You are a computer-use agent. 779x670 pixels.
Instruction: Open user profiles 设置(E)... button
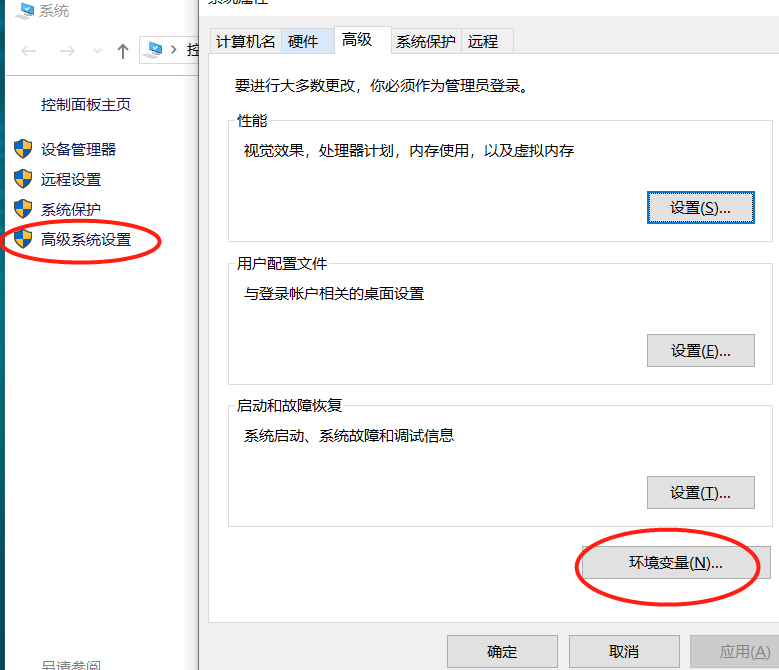pos(701,351)
